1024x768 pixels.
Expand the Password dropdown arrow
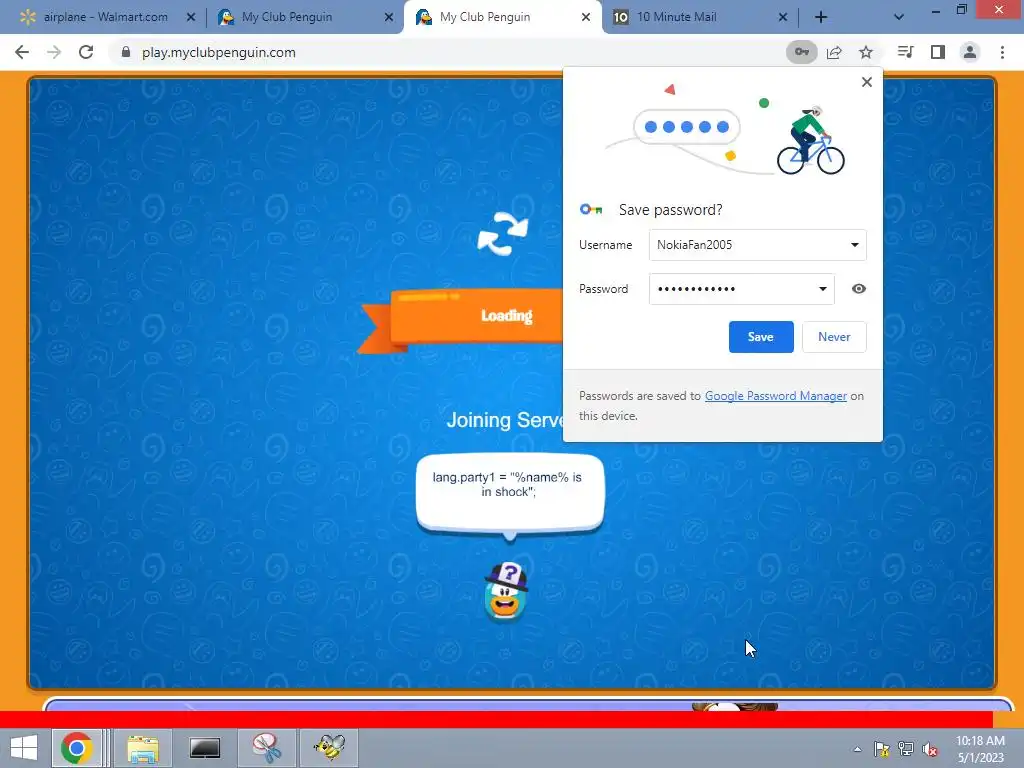(x=823, y=289)
